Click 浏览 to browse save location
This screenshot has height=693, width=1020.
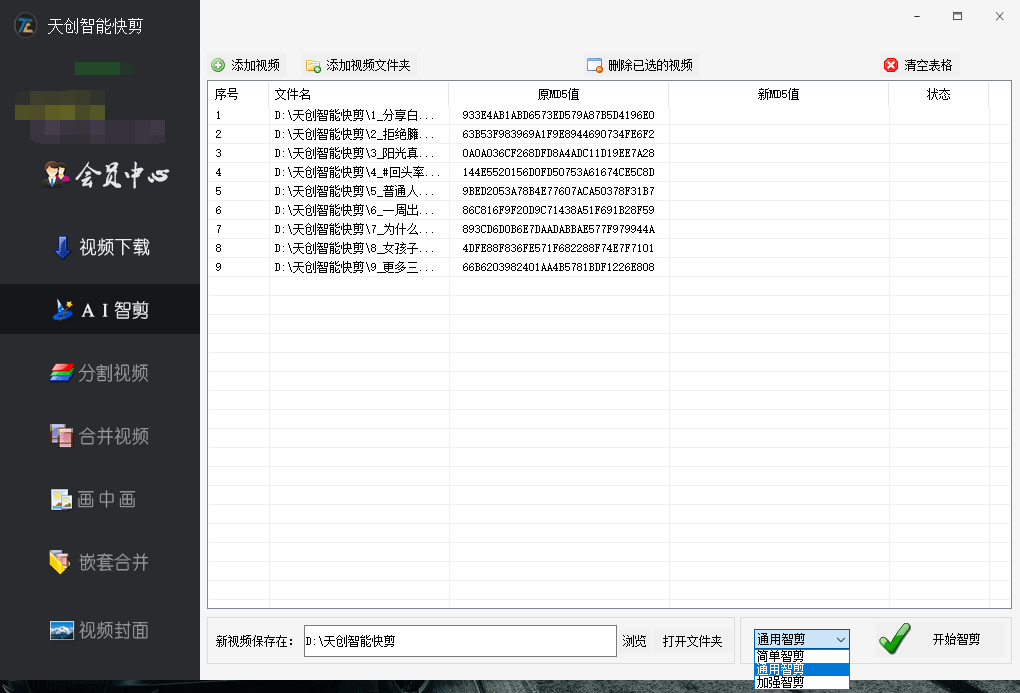point(635,641)
